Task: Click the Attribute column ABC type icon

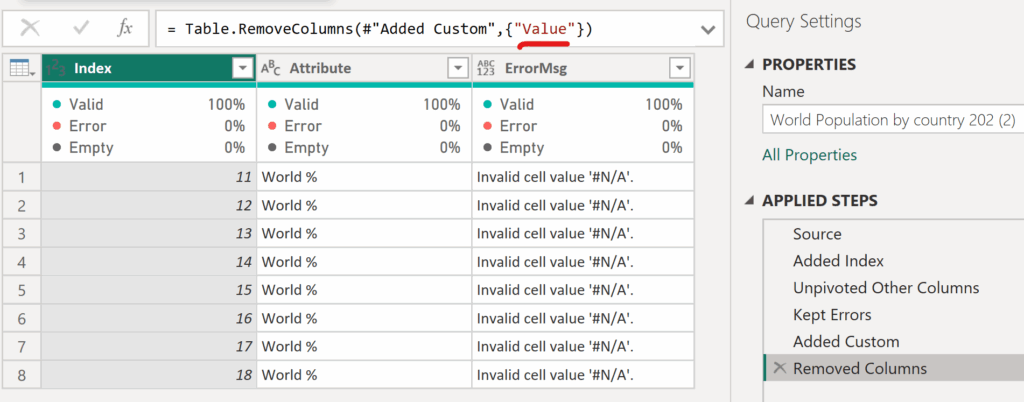Action: tap(271, 68)
